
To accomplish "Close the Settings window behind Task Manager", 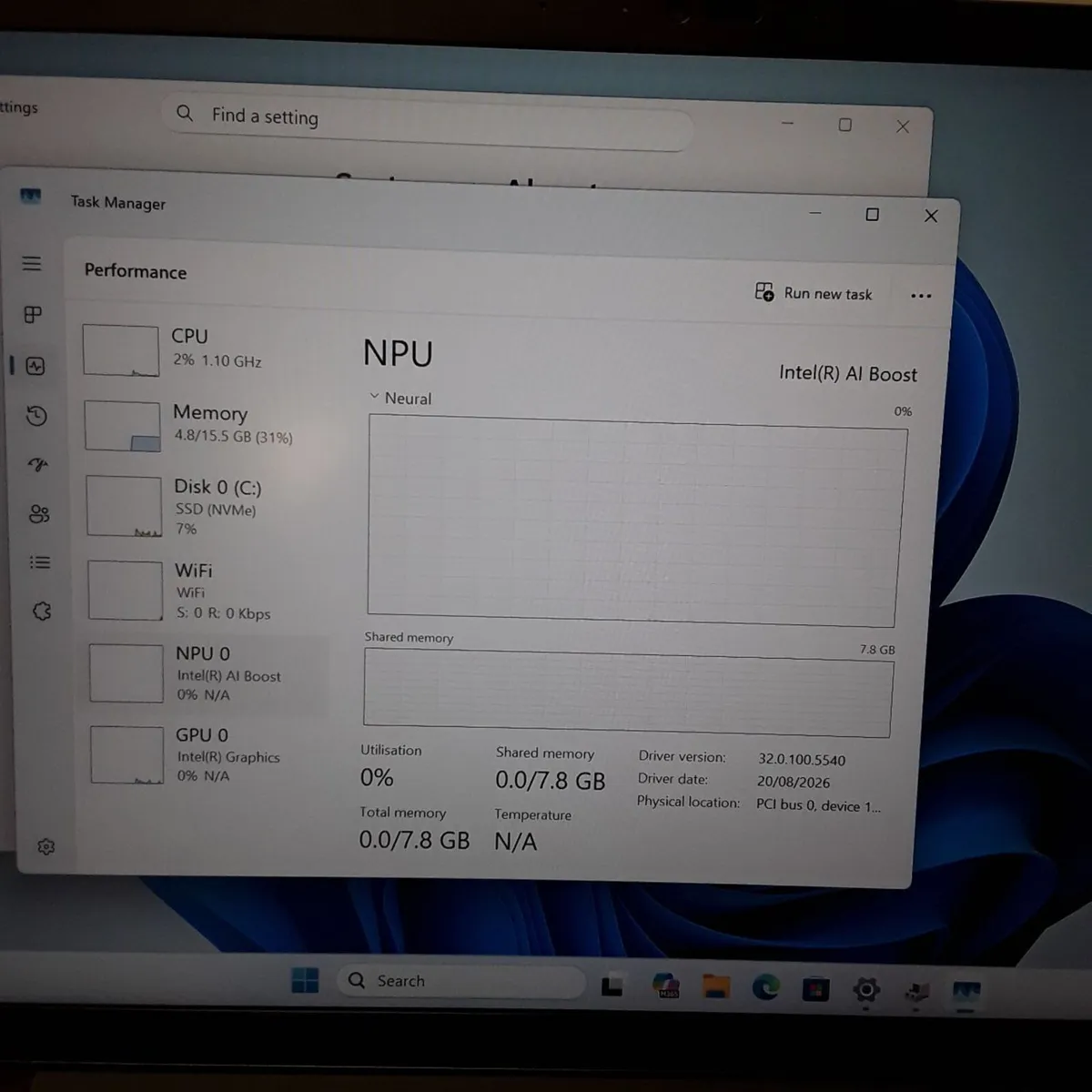I will (x=903, y=126).
